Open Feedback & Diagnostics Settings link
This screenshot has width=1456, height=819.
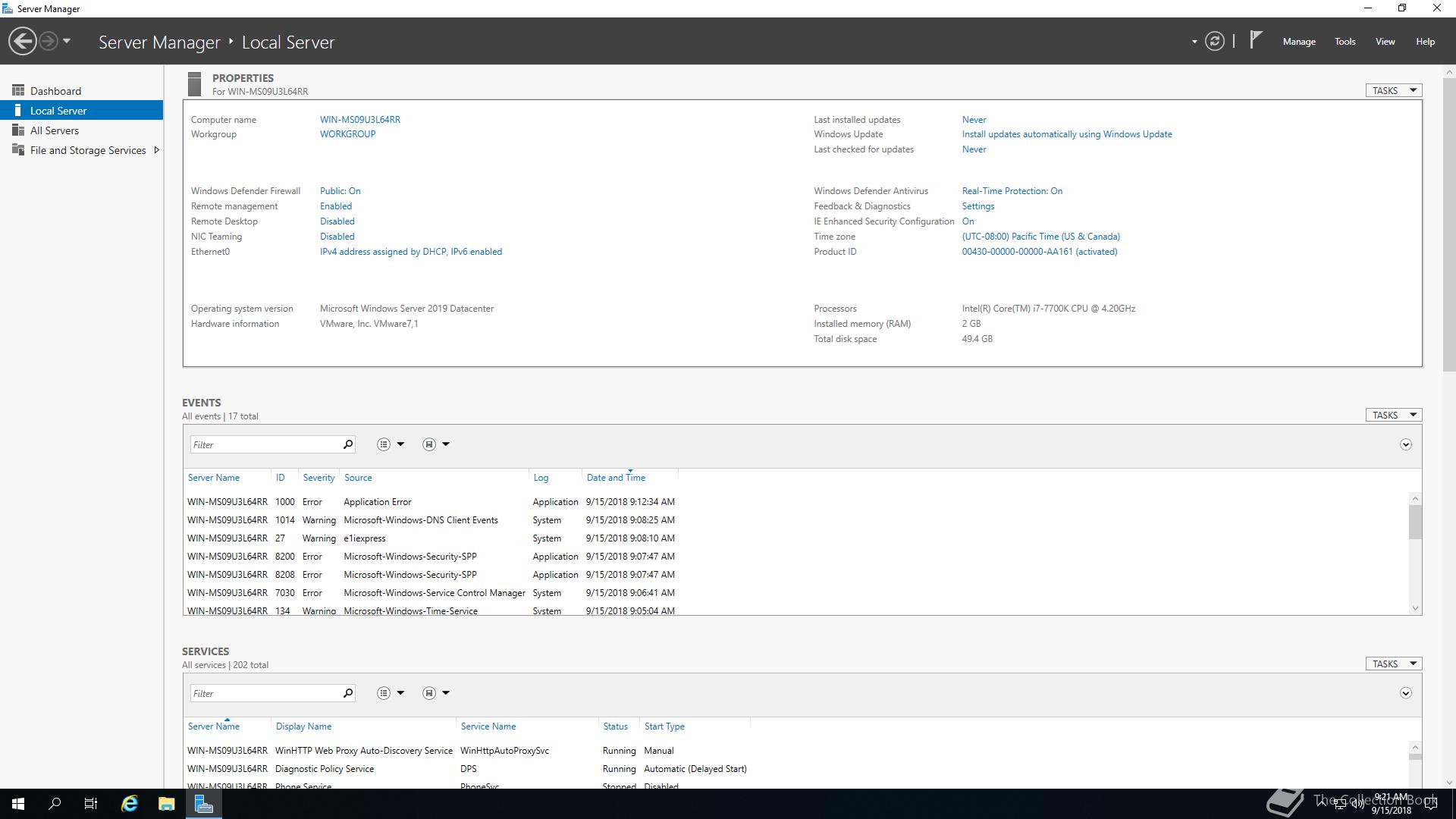(978, 206)
